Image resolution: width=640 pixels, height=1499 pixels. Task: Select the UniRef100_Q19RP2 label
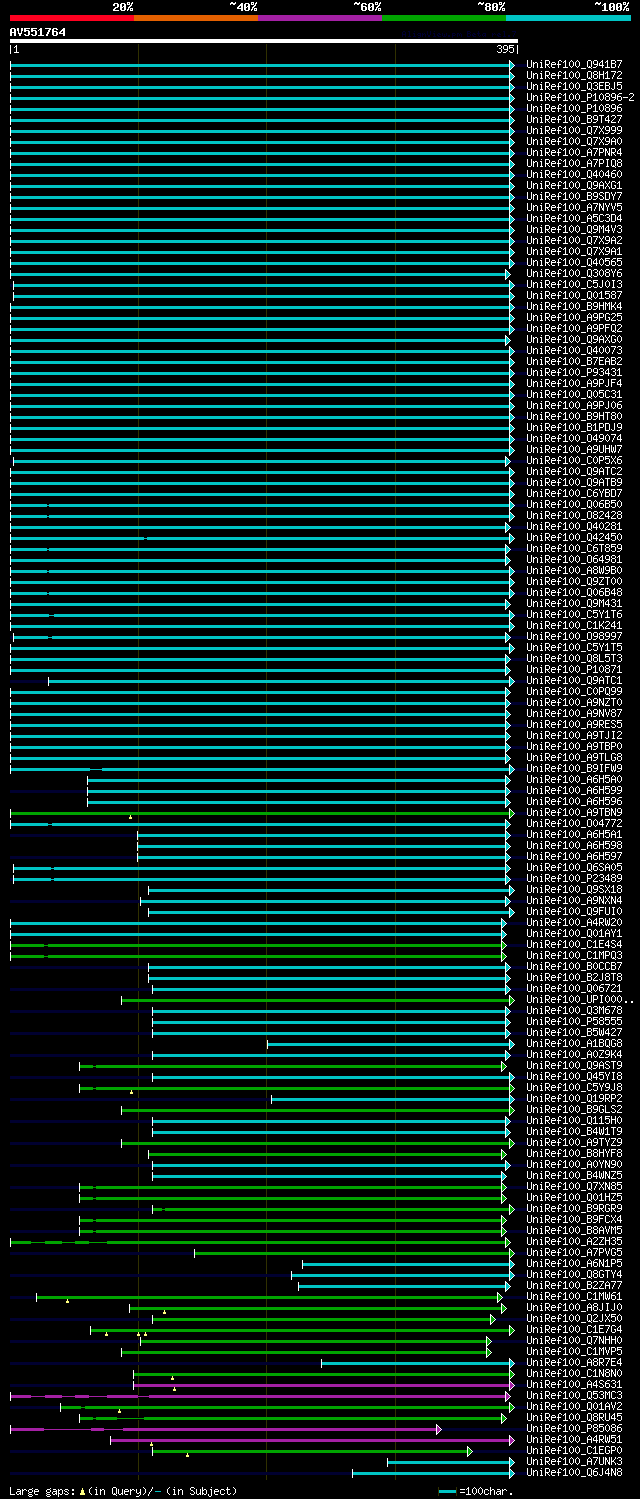tap(574, 1098)
